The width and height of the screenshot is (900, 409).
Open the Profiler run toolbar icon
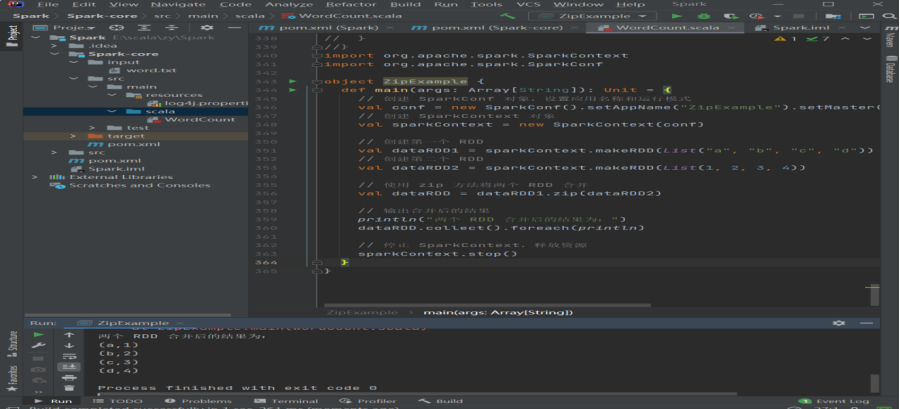click(x=759, y=16)
